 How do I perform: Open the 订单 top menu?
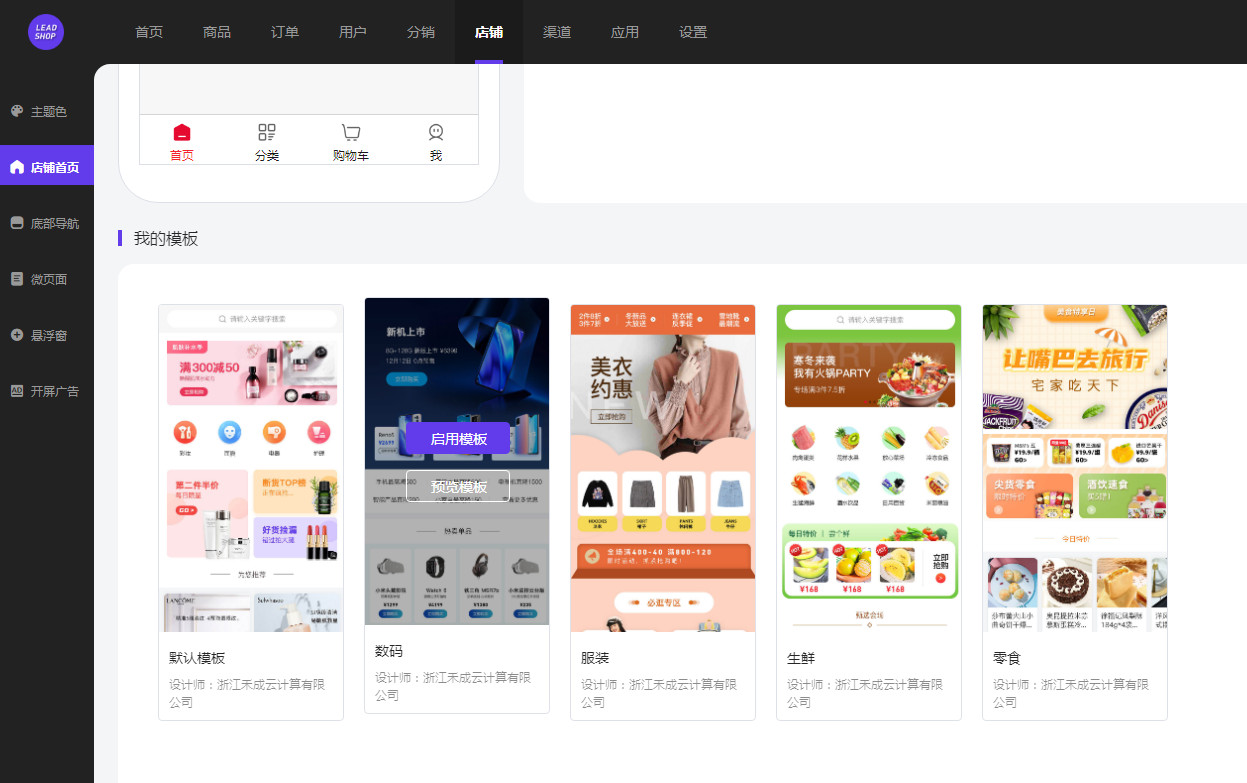(x=285, y=32)
